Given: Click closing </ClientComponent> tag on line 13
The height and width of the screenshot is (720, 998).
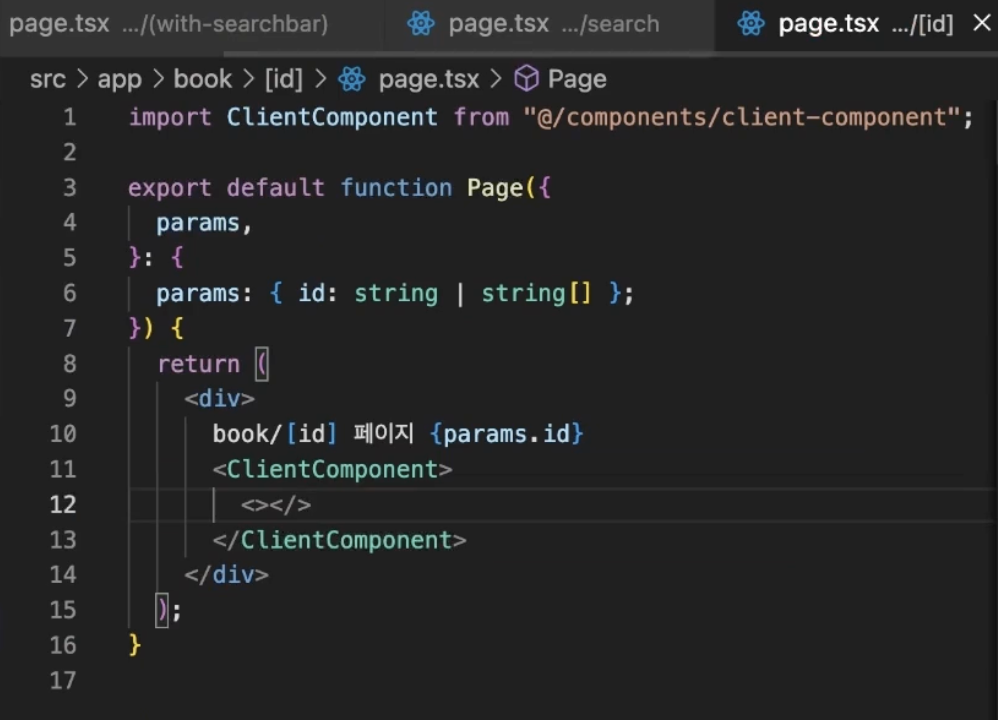Looking at the screenshot, I should click(339, 540).
